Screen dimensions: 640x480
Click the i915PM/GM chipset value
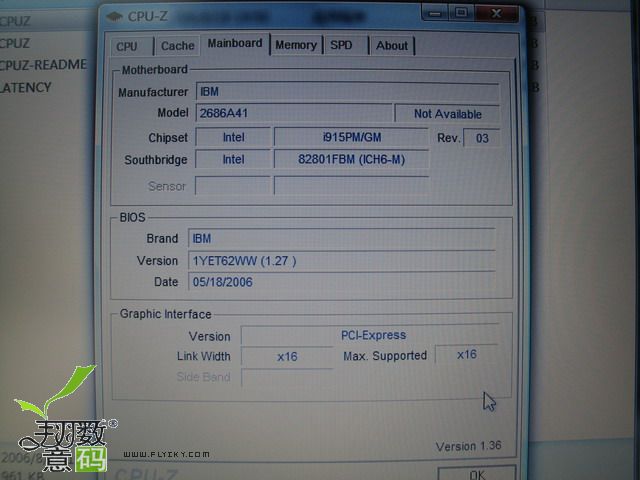point(351,137)
